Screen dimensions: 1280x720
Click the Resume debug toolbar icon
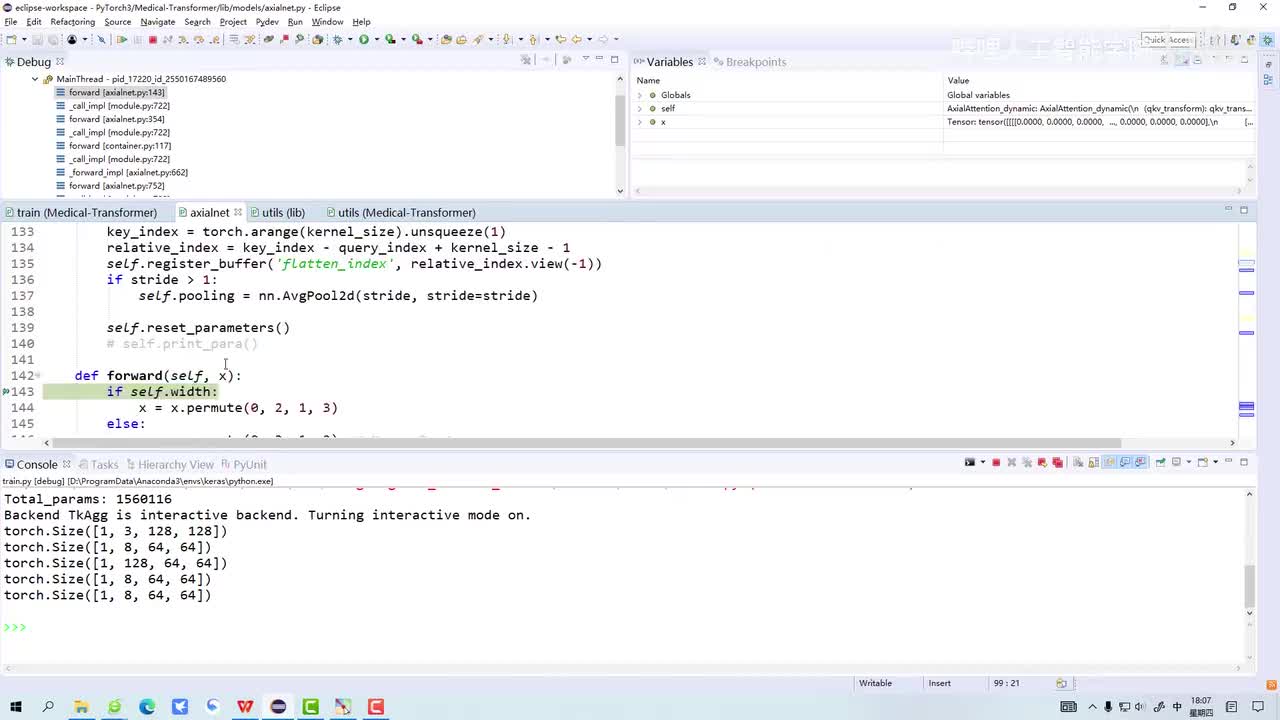(x=122, y=39)
